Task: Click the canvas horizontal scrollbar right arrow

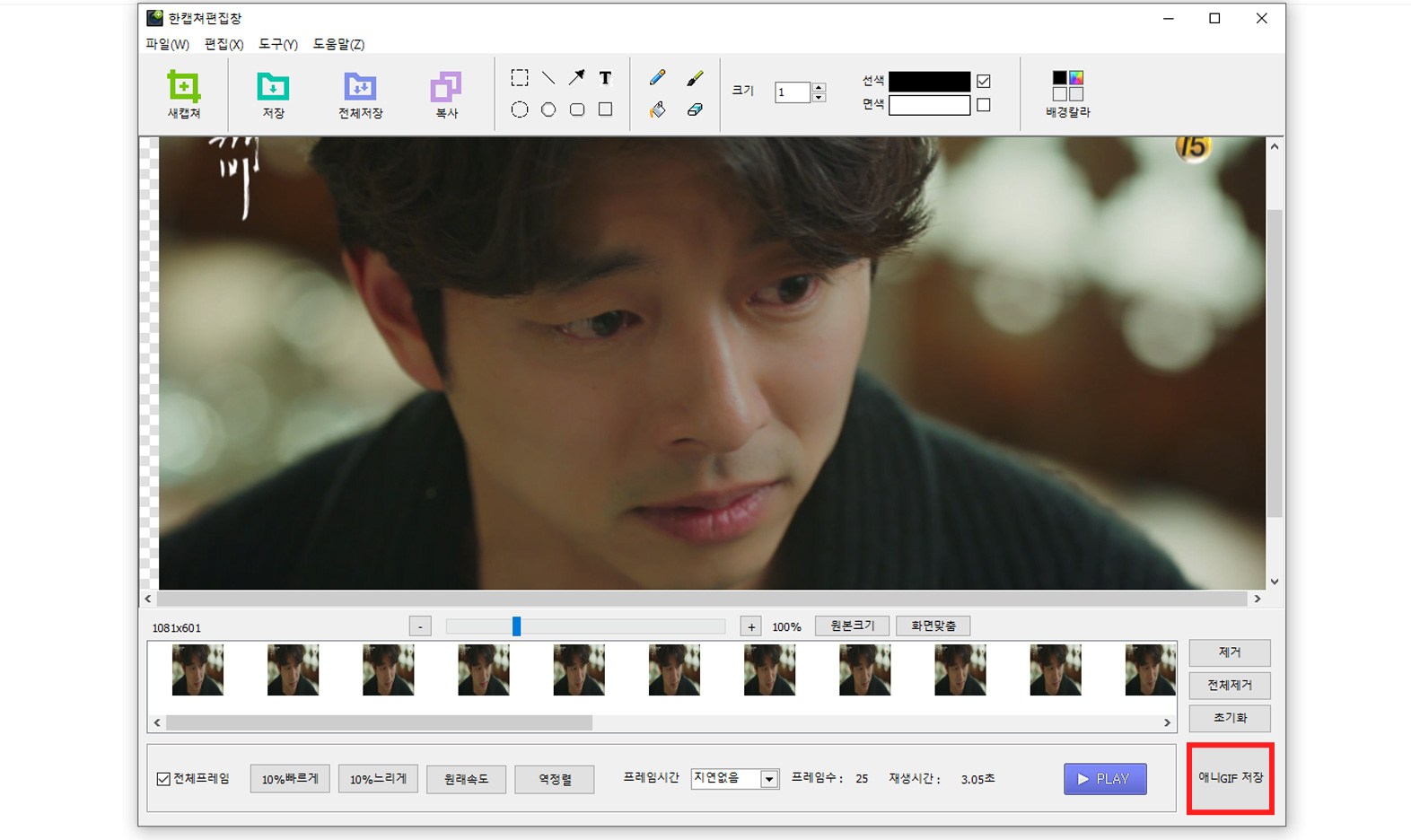Action: click(1258, 599)
